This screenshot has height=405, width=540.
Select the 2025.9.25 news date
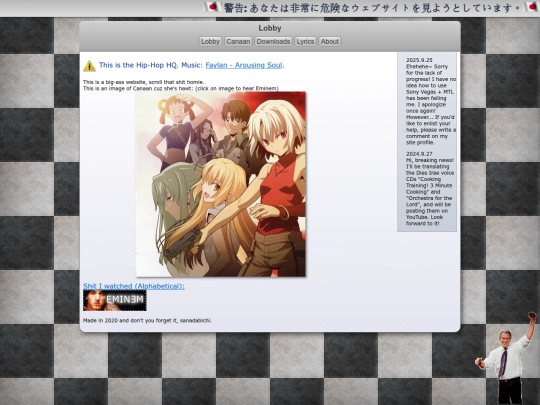click(x=419, y=60)
